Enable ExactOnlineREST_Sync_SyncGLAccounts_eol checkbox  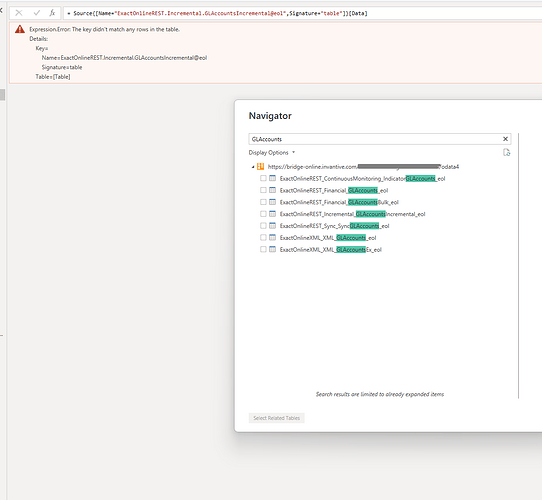click(263, 226)
